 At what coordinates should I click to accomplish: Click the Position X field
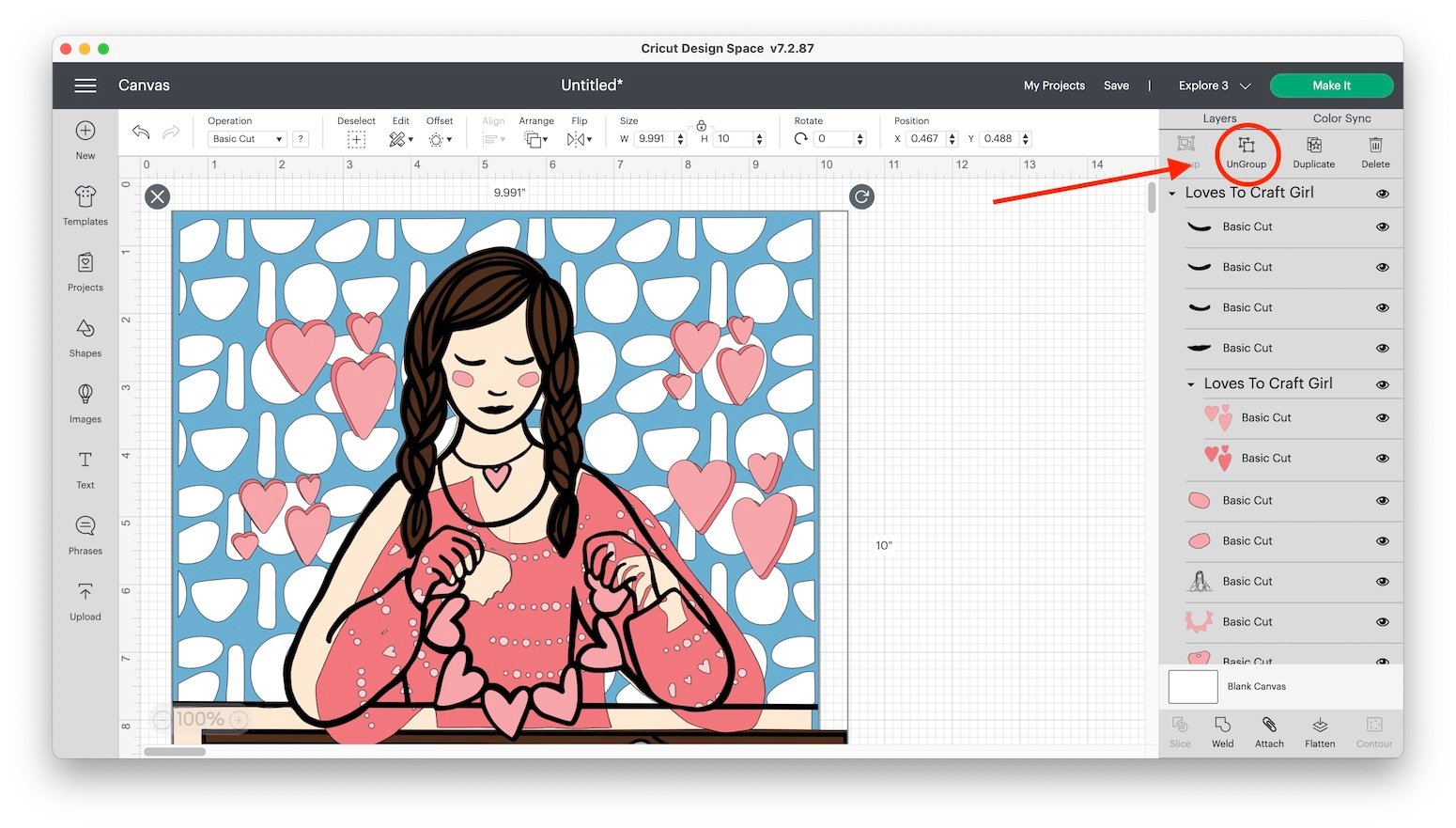click(926, 139)
